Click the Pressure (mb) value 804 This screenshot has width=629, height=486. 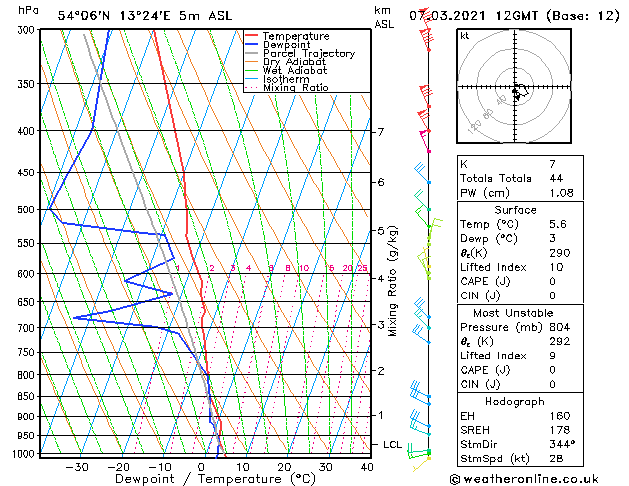560,327
